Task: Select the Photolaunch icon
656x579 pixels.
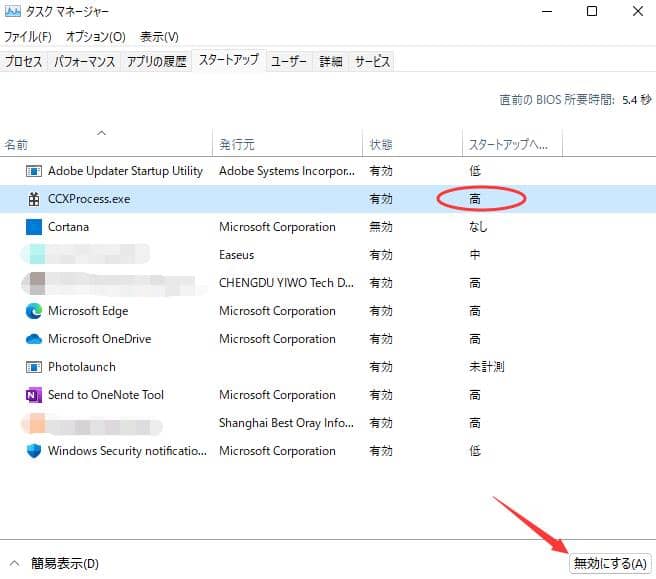Action: [33, 367]
